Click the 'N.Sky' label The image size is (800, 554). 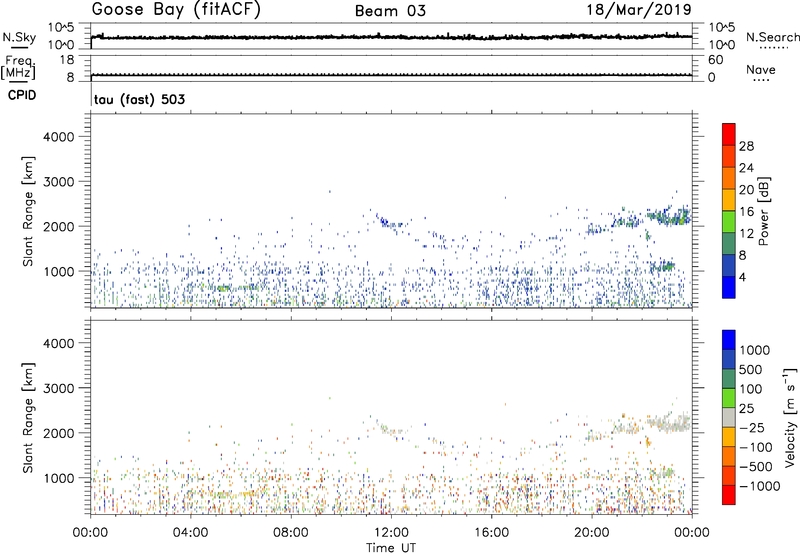coord(19,37)
